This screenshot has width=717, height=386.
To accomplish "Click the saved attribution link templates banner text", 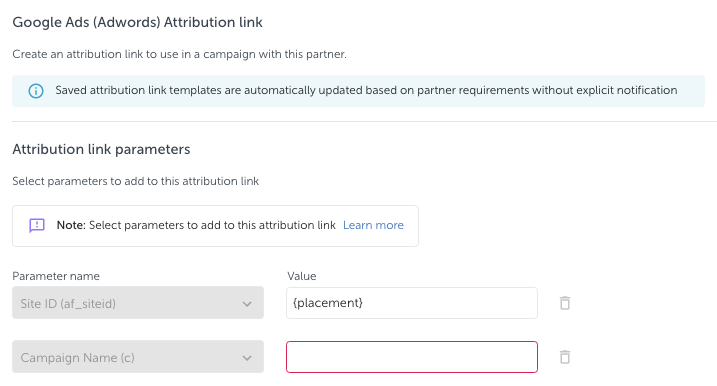I will click(366, 91).
